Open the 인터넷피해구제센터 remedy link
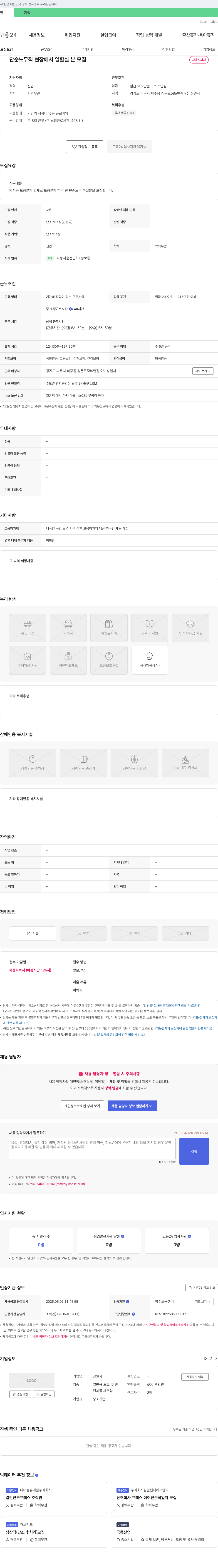 click(x=57, y=1184)
